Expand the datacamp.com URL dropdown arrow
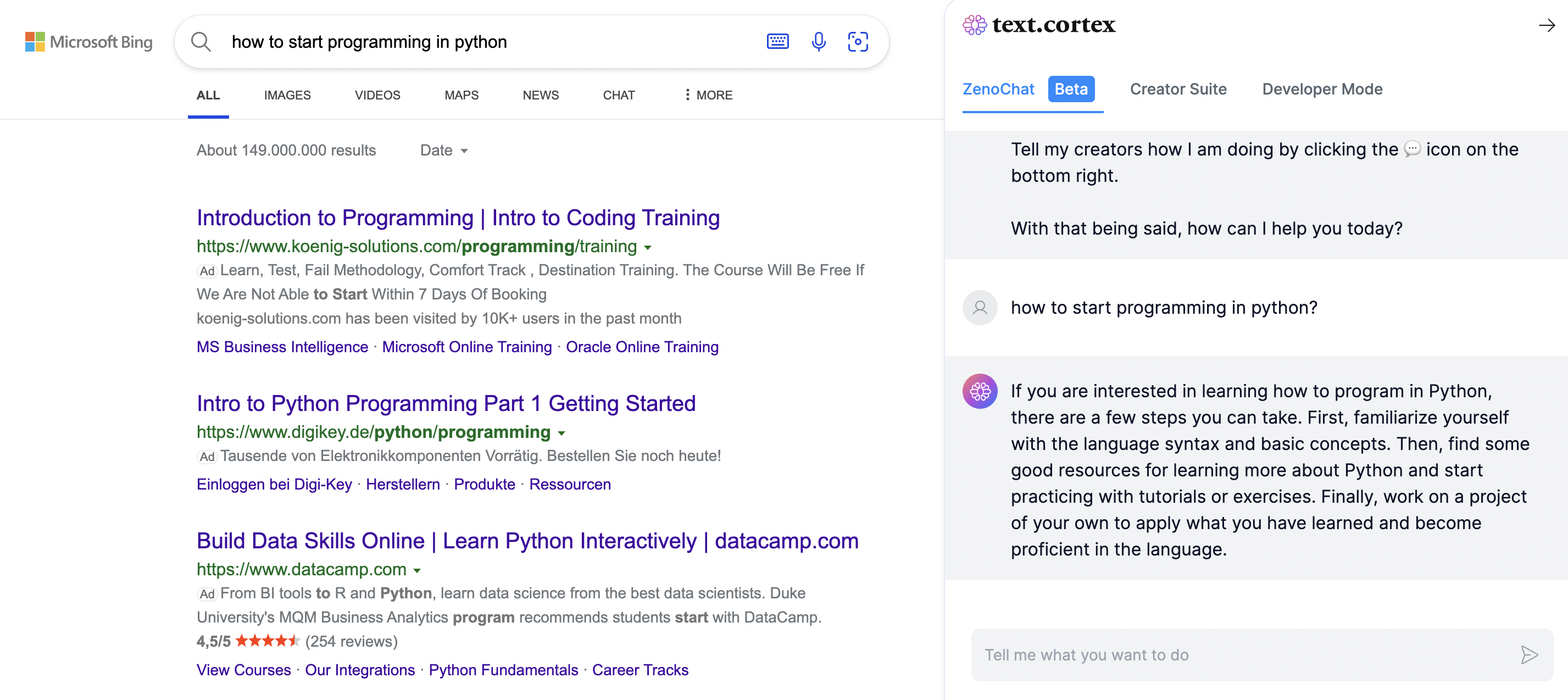 coord(417,570)
